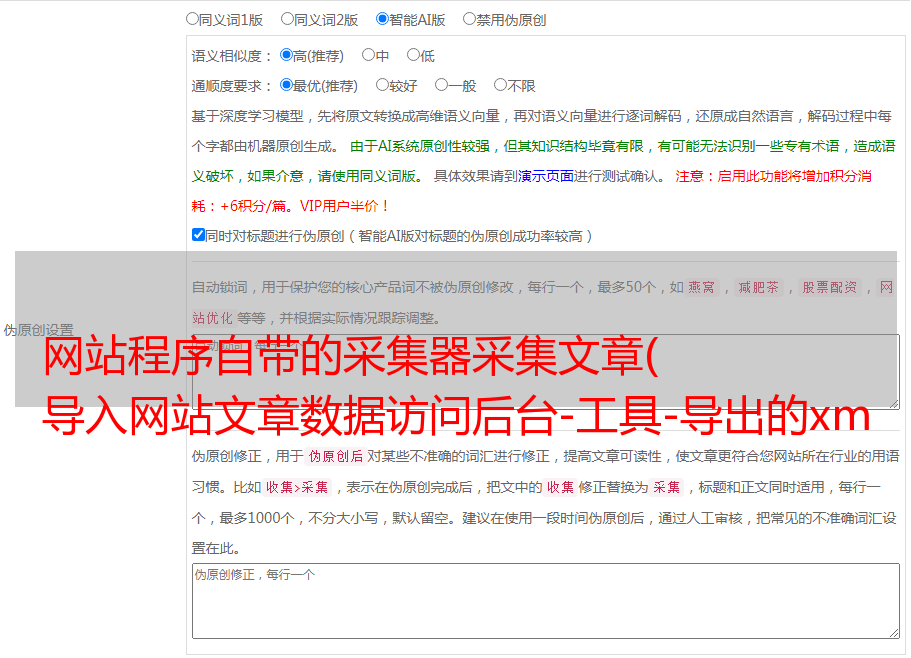Click the 伪原创设置 label on the left
Image resolution: width=911 pixels, height=658 pixels.
coord(38,330)
